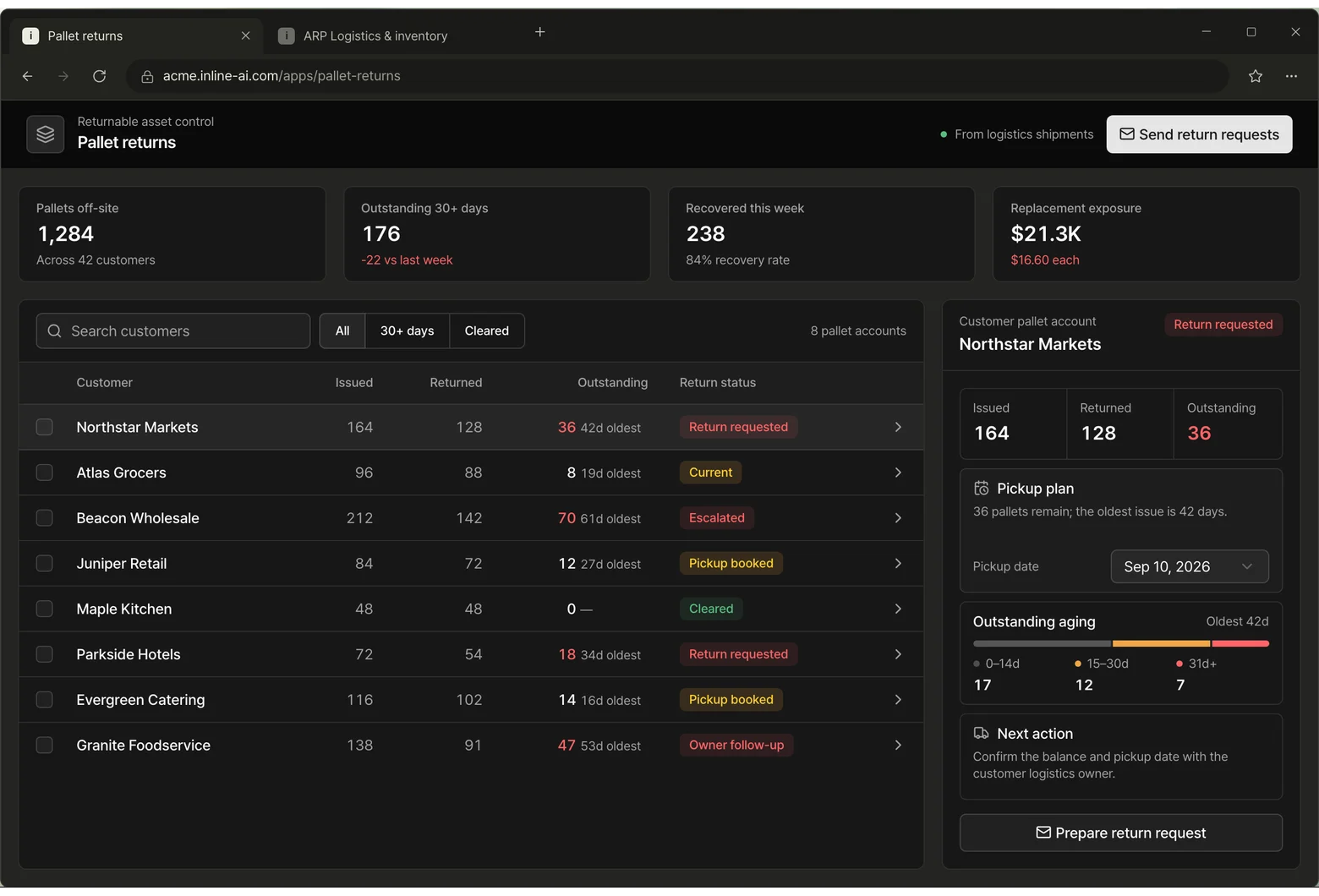Click the Escalated status badge for Beacon Wholesale
This screenshot has height=896, width=1319.
click(717, 518)
